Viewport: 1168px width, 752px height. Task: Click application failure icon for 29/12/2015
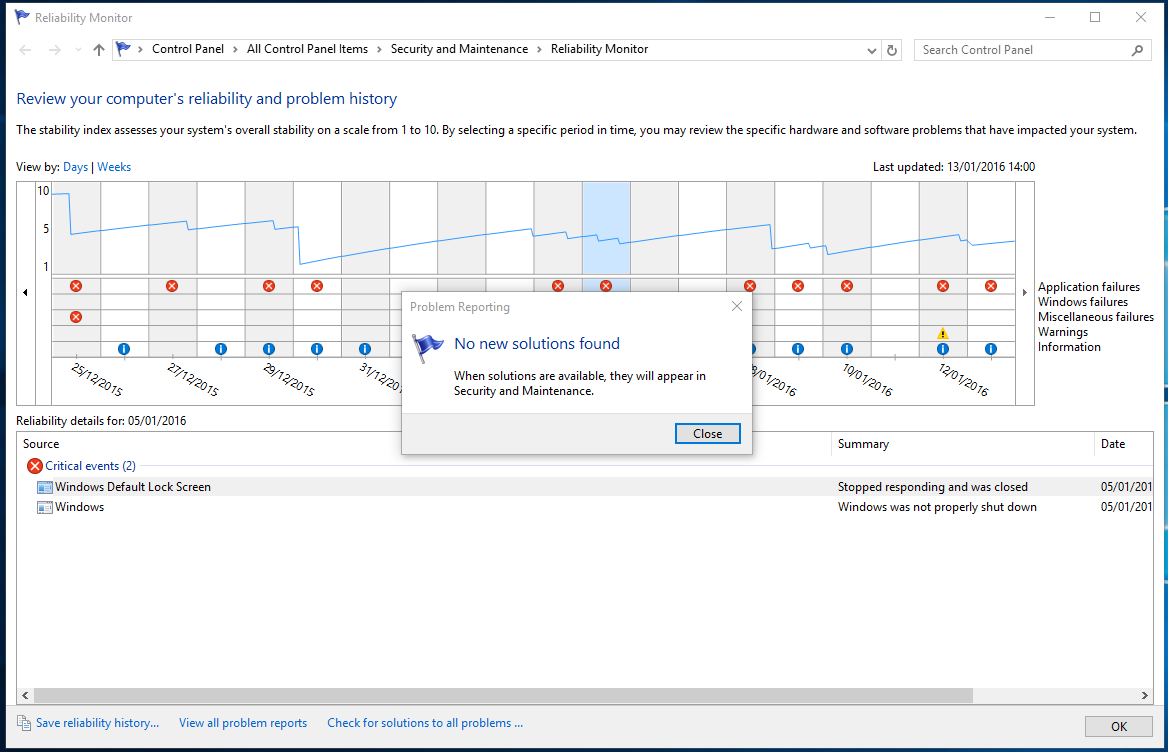269,286
